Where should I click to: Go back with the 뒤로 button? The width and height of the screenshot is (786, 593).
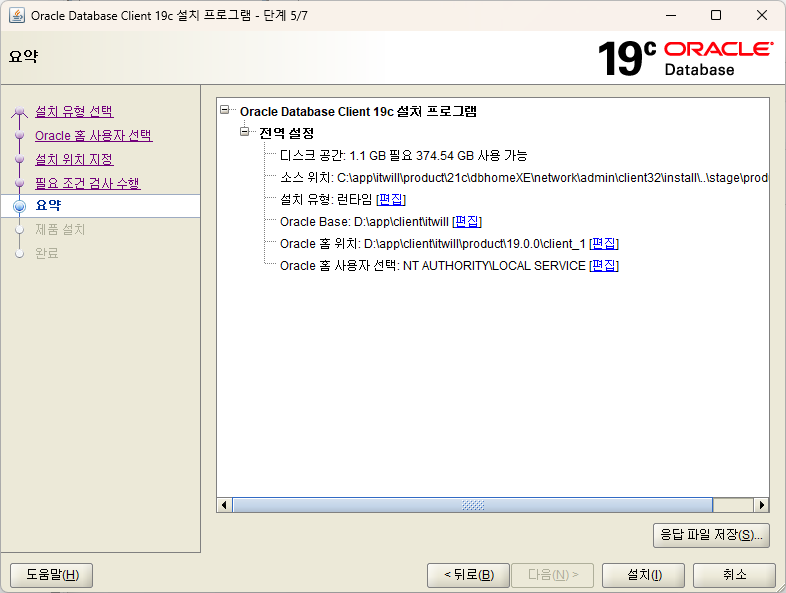click(x=469, y=575)
